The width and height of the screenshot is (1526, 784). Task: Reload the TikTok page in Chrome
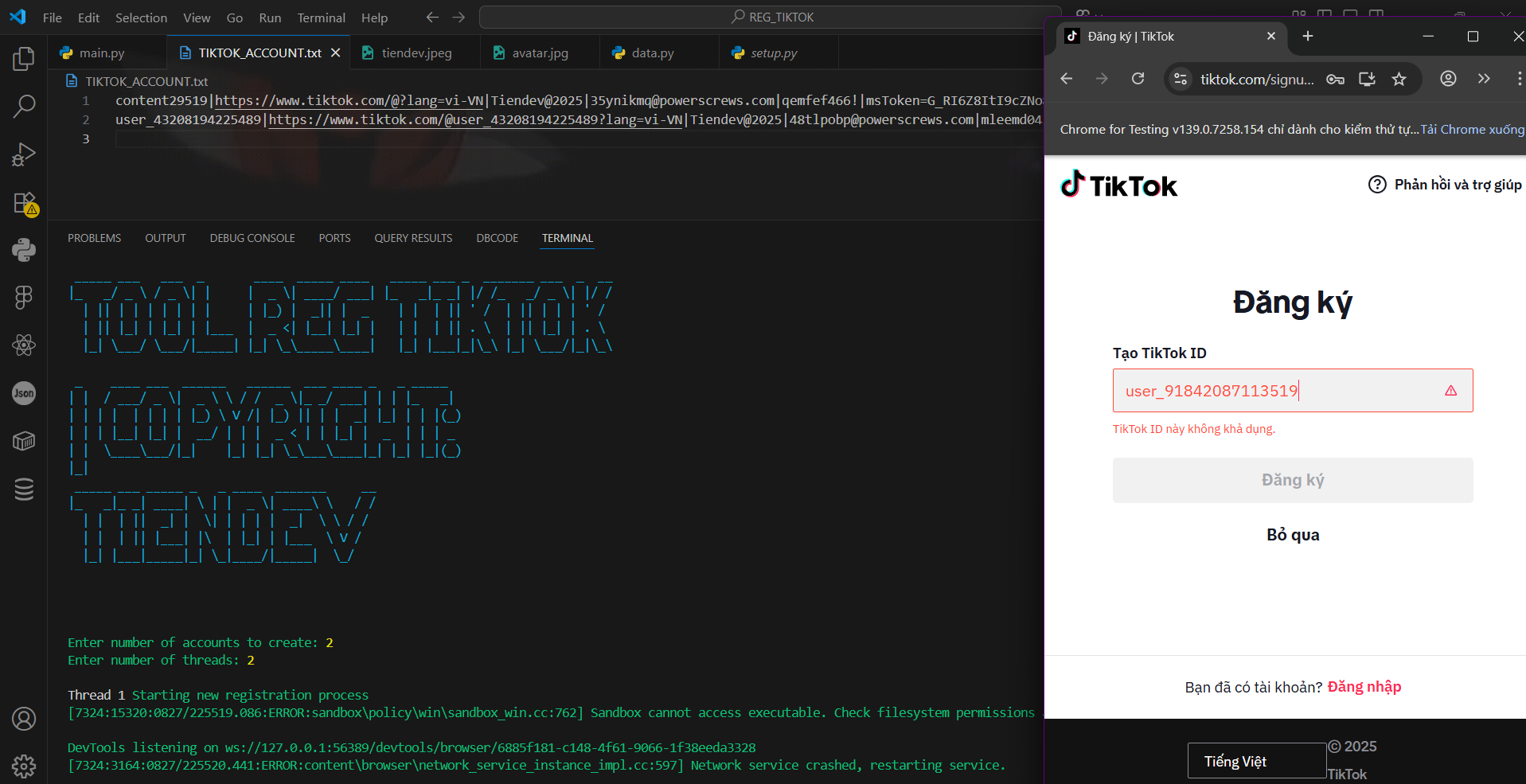[x=1138, y=79]
